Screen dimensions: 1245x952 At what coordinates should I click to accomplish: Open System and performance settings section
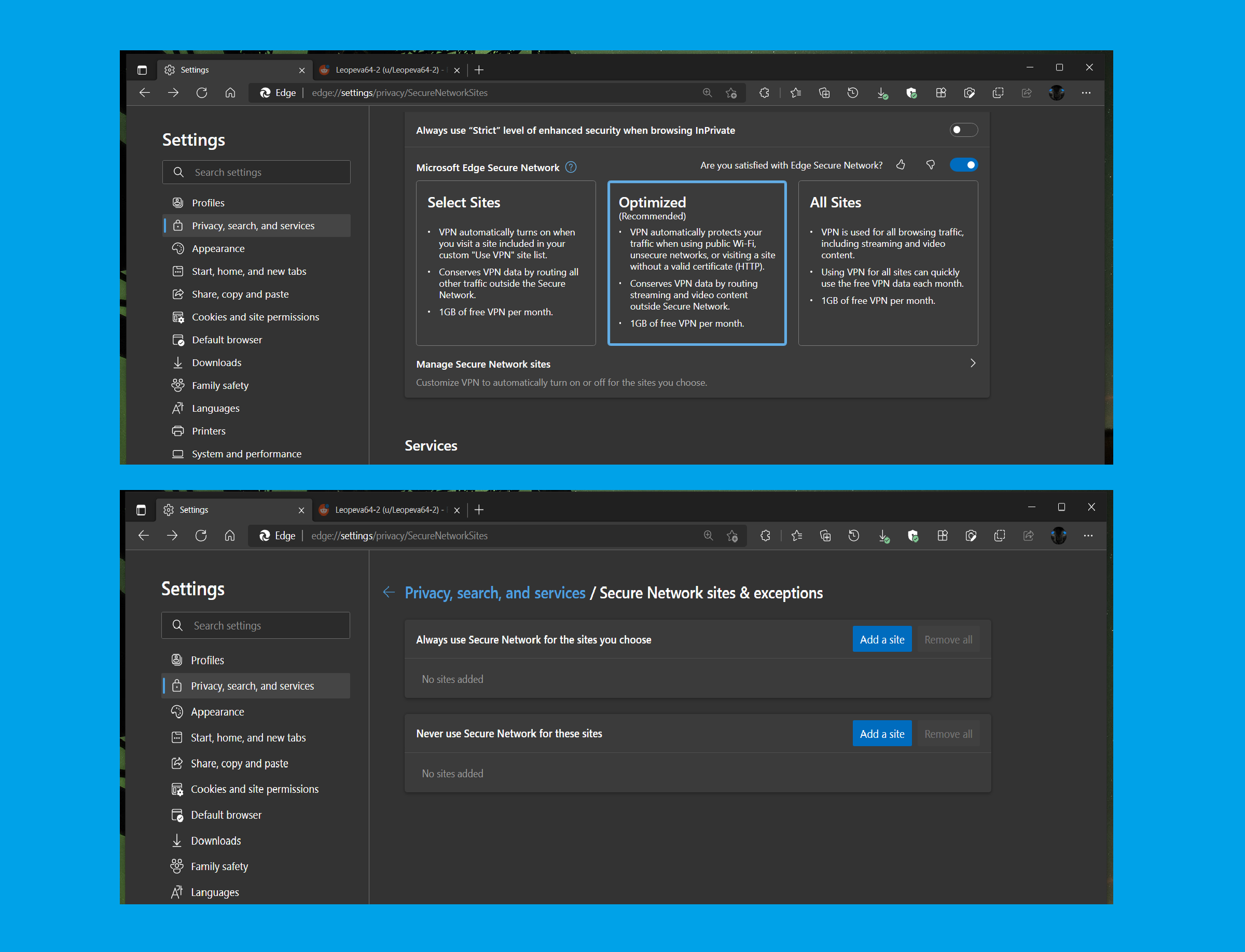(x=246, y=454)
